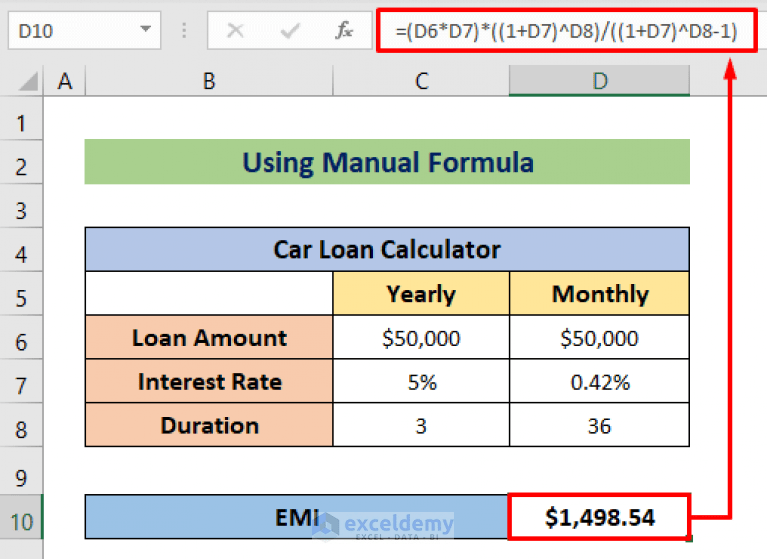Select row 10 header

coord(21,517)
